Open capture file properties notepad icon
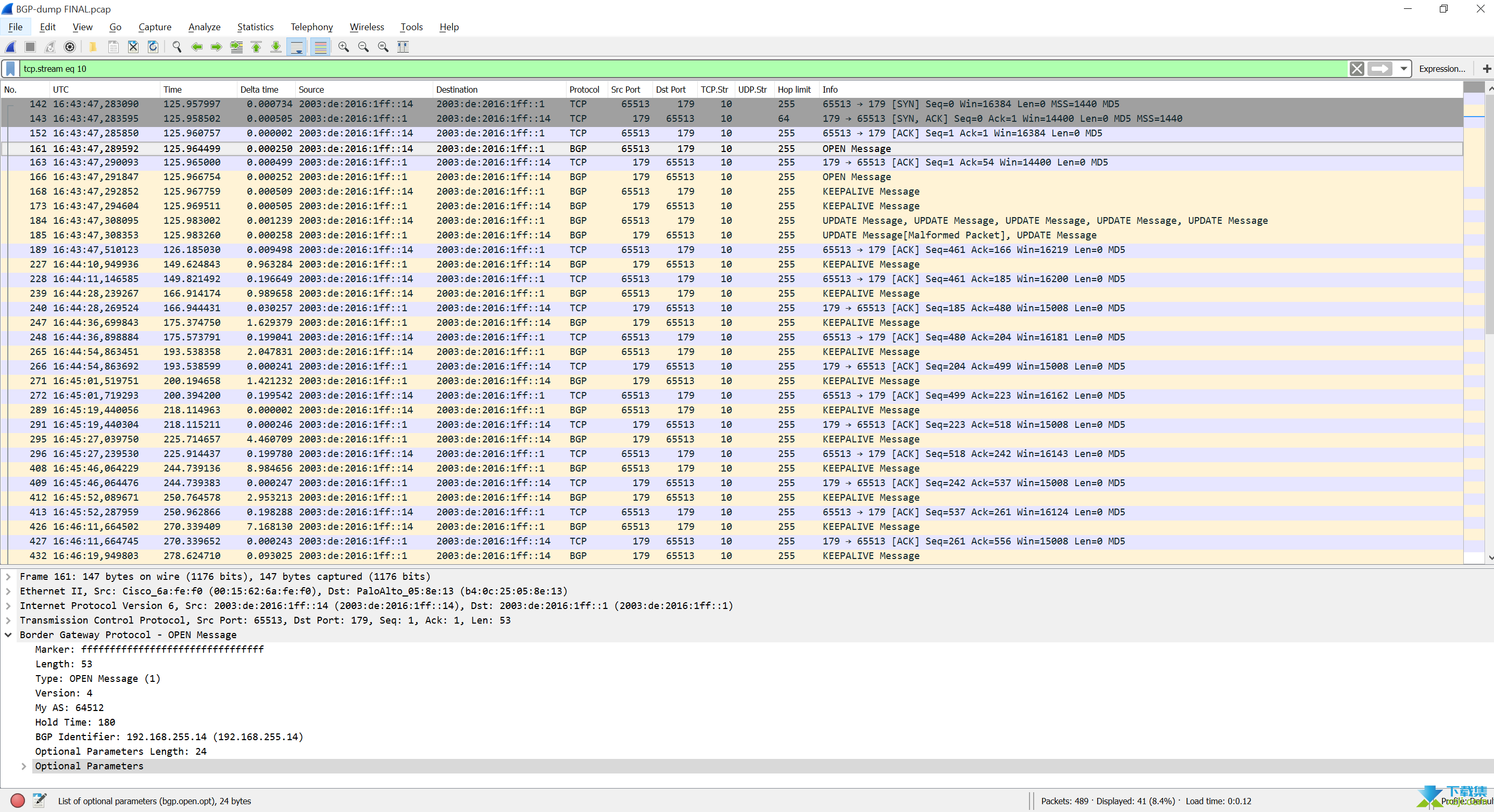Viewport: 1494px width, 812px height. click(40, 801)
